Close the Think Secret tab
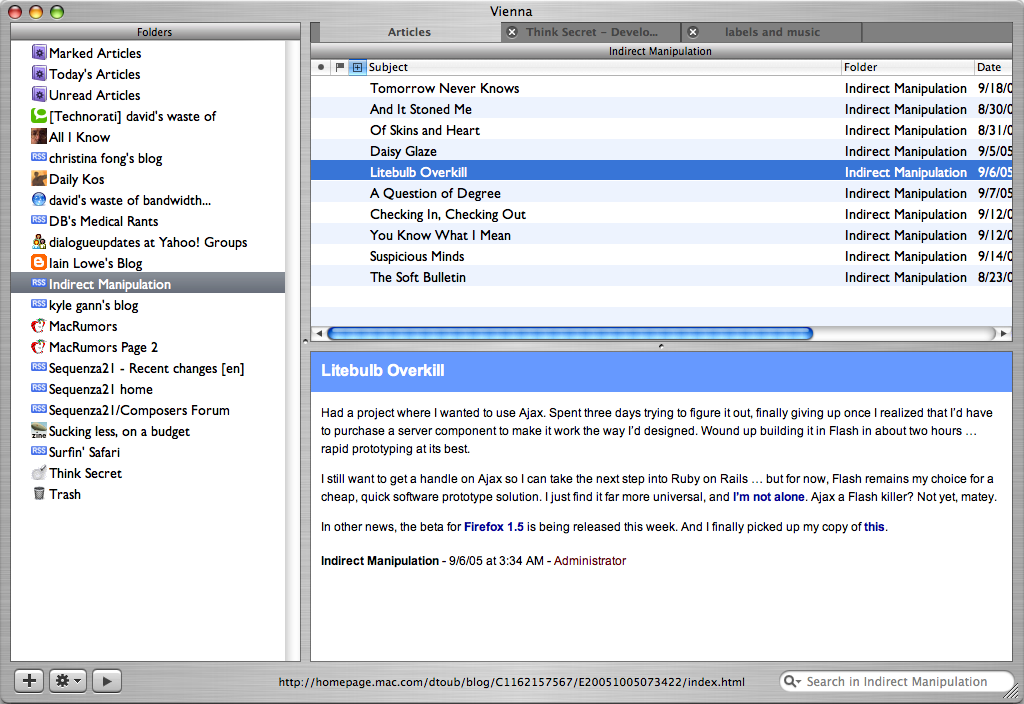Viewport: 1024px width, 704px height. [x=512, y=32]
